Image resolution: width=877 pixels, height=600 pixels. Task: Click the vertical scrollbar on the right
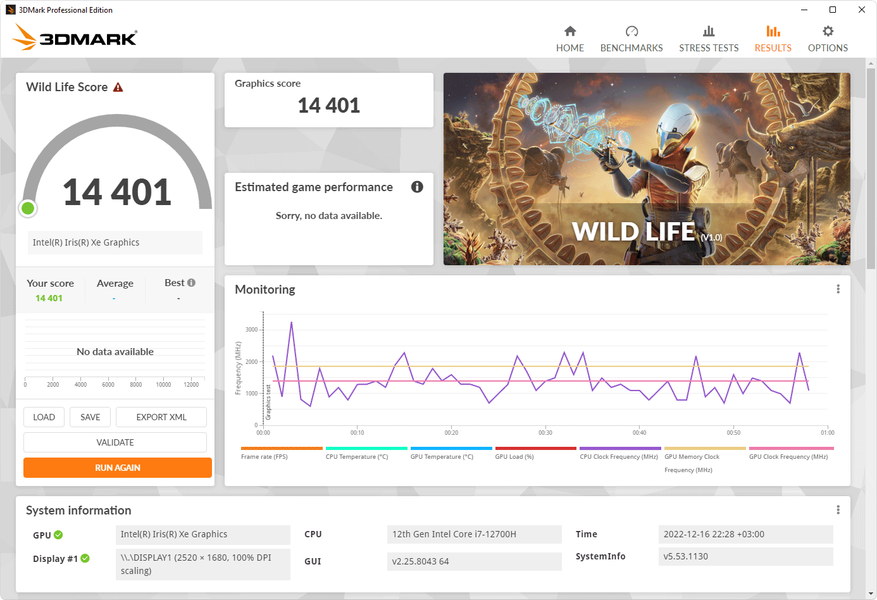click(871, 168)
